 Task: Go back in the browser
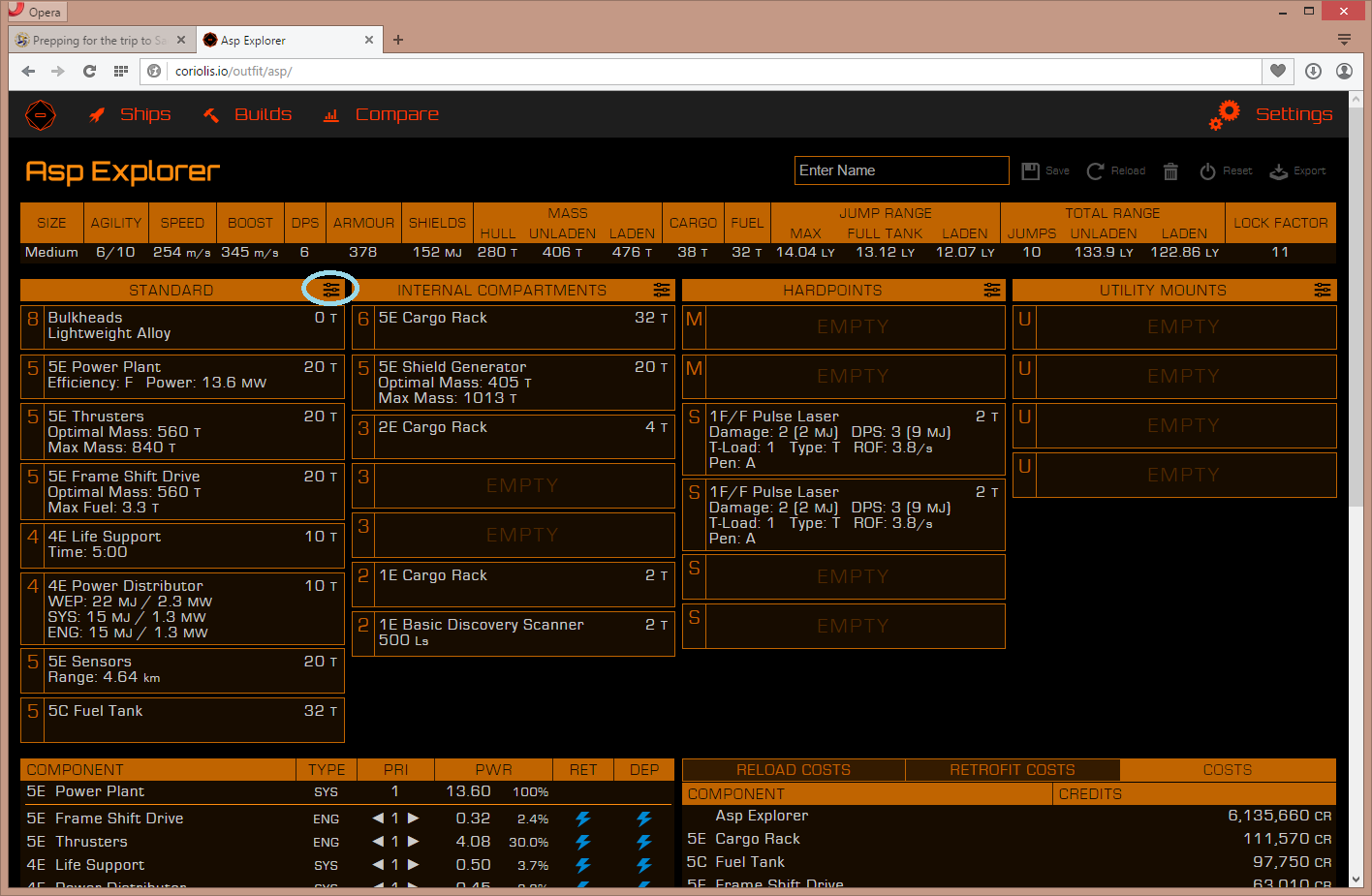[28, 71]
